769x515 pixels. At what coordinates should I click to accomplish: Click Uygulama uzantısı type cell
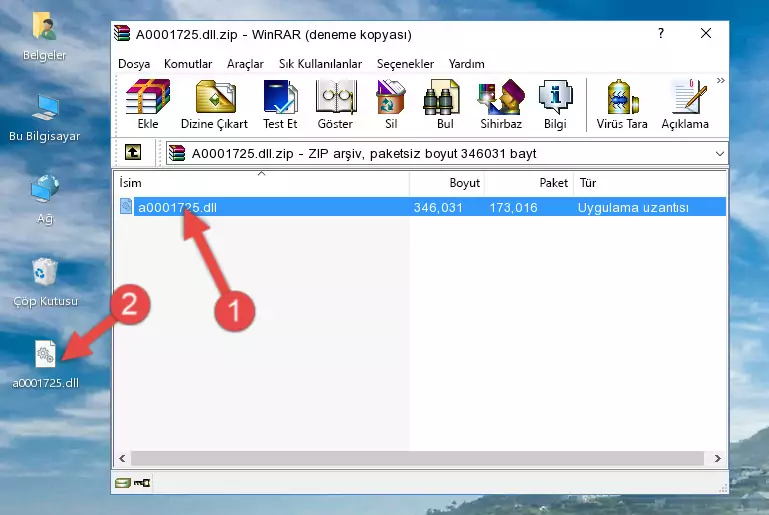(x=633, y=207)
